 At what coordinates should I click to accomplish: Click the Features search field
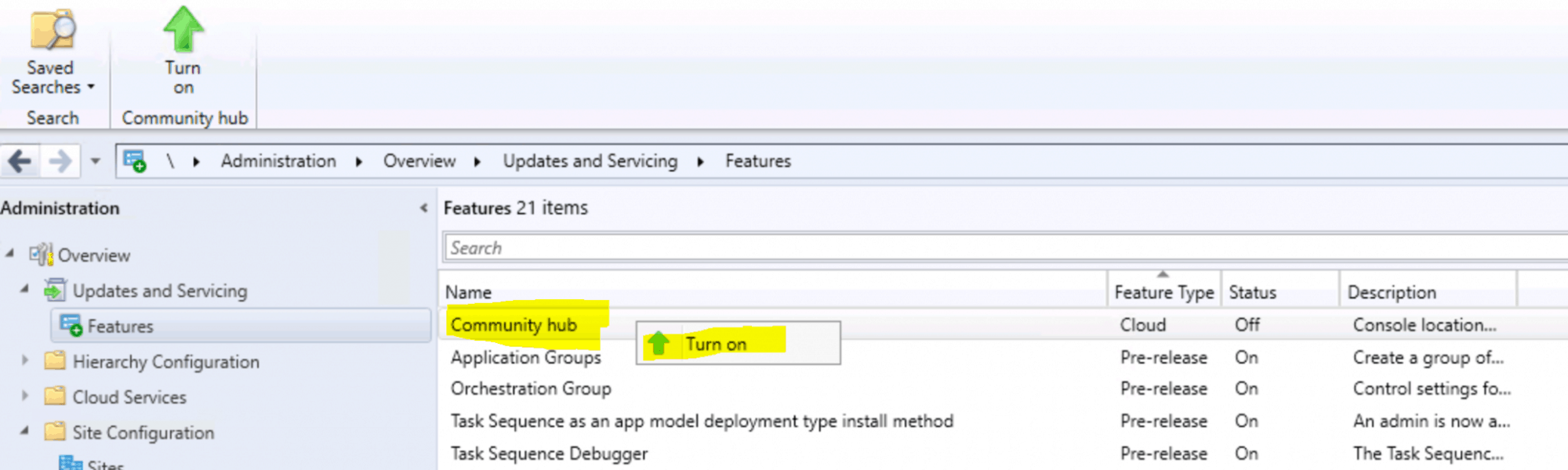coord(1005,248)
